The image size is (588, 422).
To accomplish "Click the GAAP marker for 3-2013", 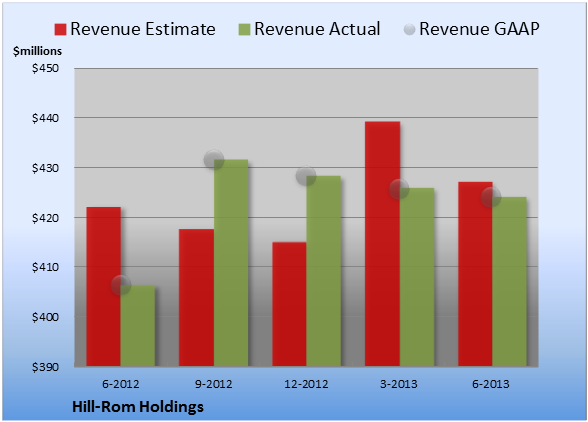I will pyautogui.click(x=399, y=189).
